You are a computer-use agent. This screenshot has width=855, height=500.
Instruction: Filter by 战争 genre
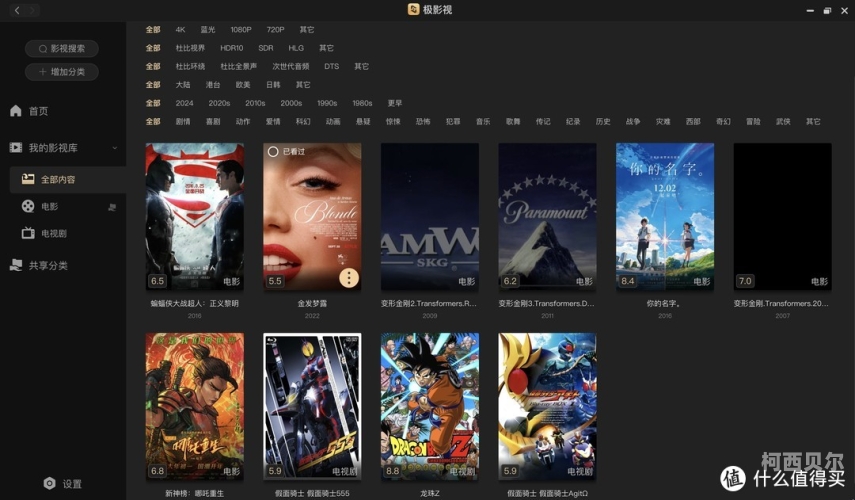(633, 122)
